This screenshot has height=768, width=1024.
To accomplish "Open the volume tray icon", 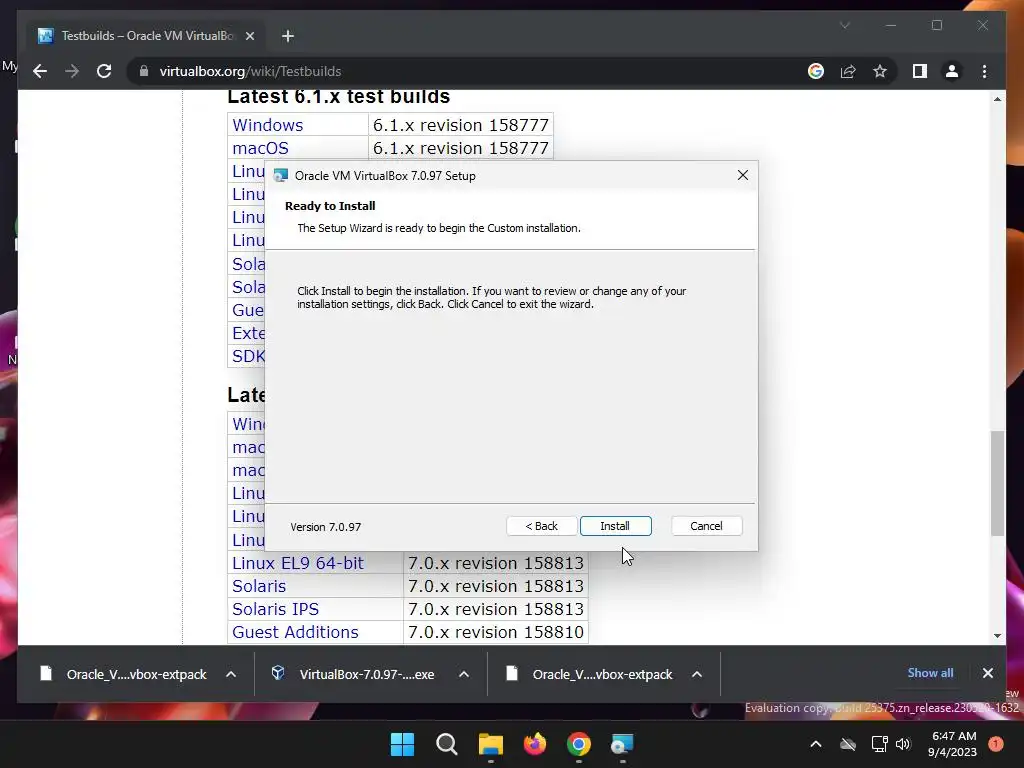I will click(903, 744).
